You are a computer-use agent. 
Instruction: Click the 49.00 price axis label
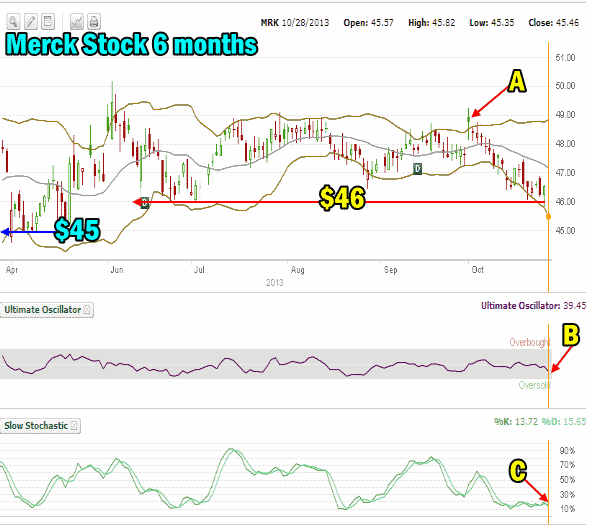[x=566, y=115]
